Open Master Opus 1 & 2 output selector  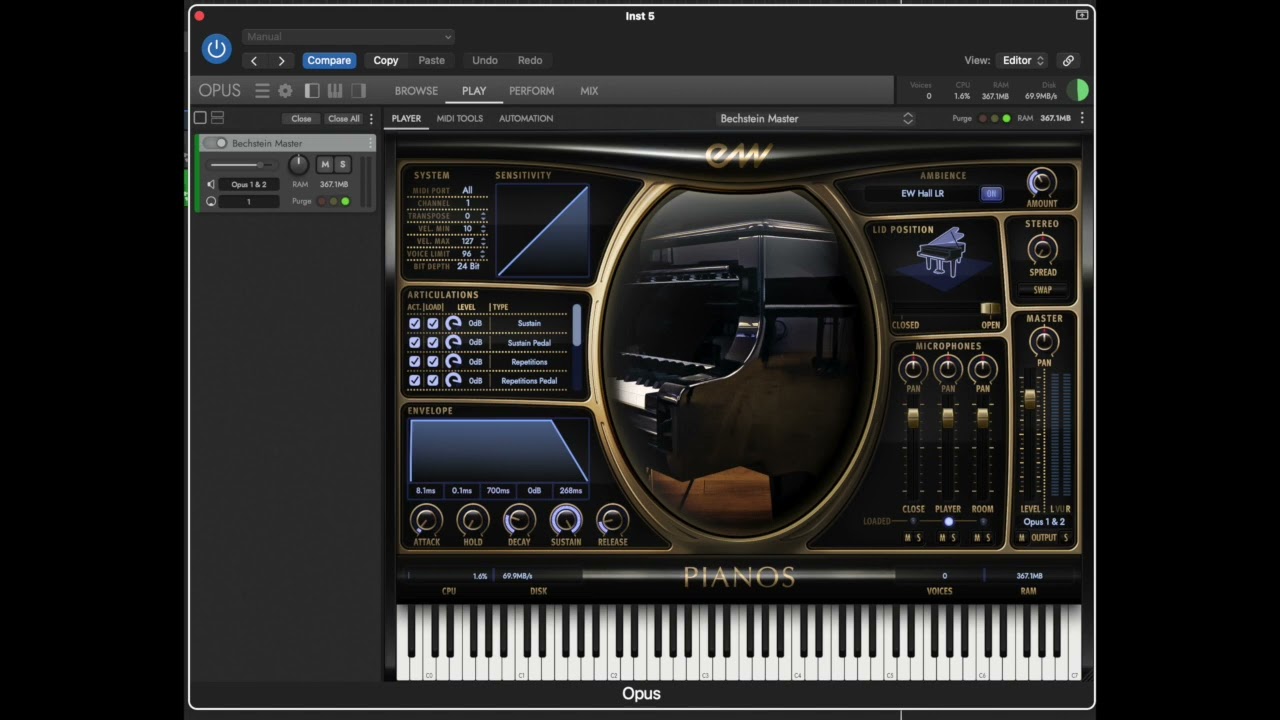coord(1043,522)
